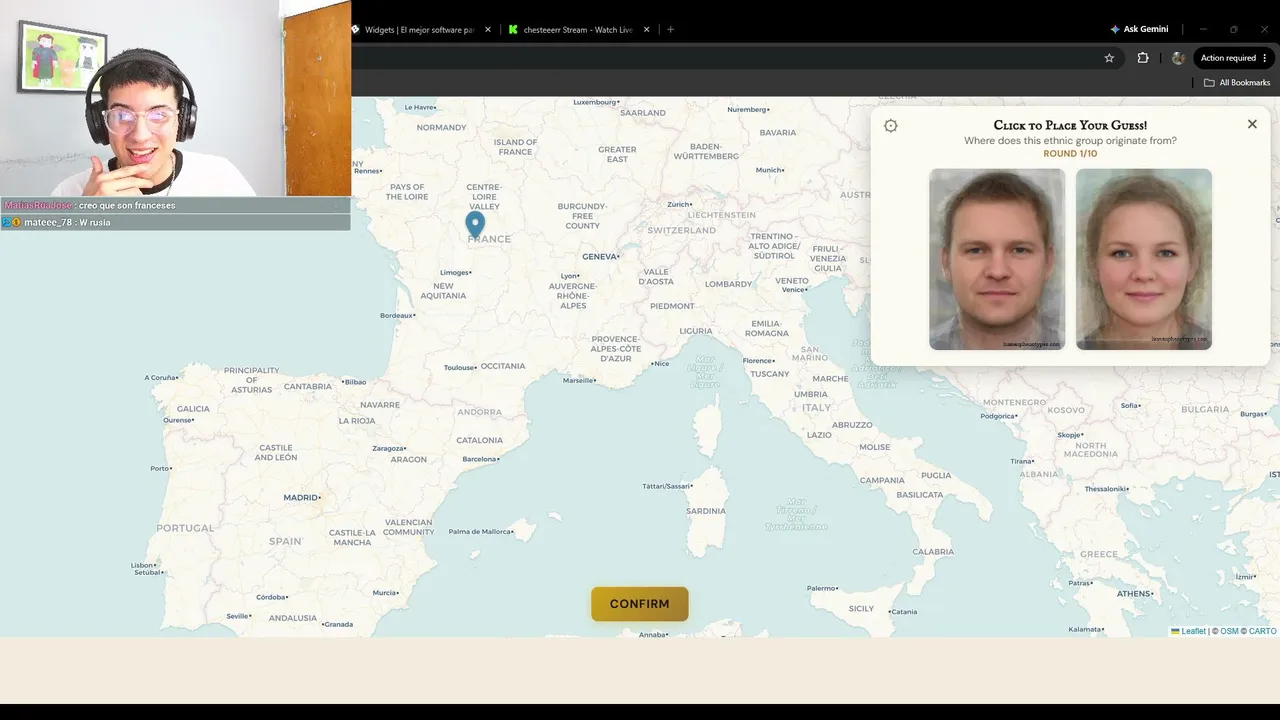
Task: Click the BULGARIA label on the map
Action: (1204, 409)
